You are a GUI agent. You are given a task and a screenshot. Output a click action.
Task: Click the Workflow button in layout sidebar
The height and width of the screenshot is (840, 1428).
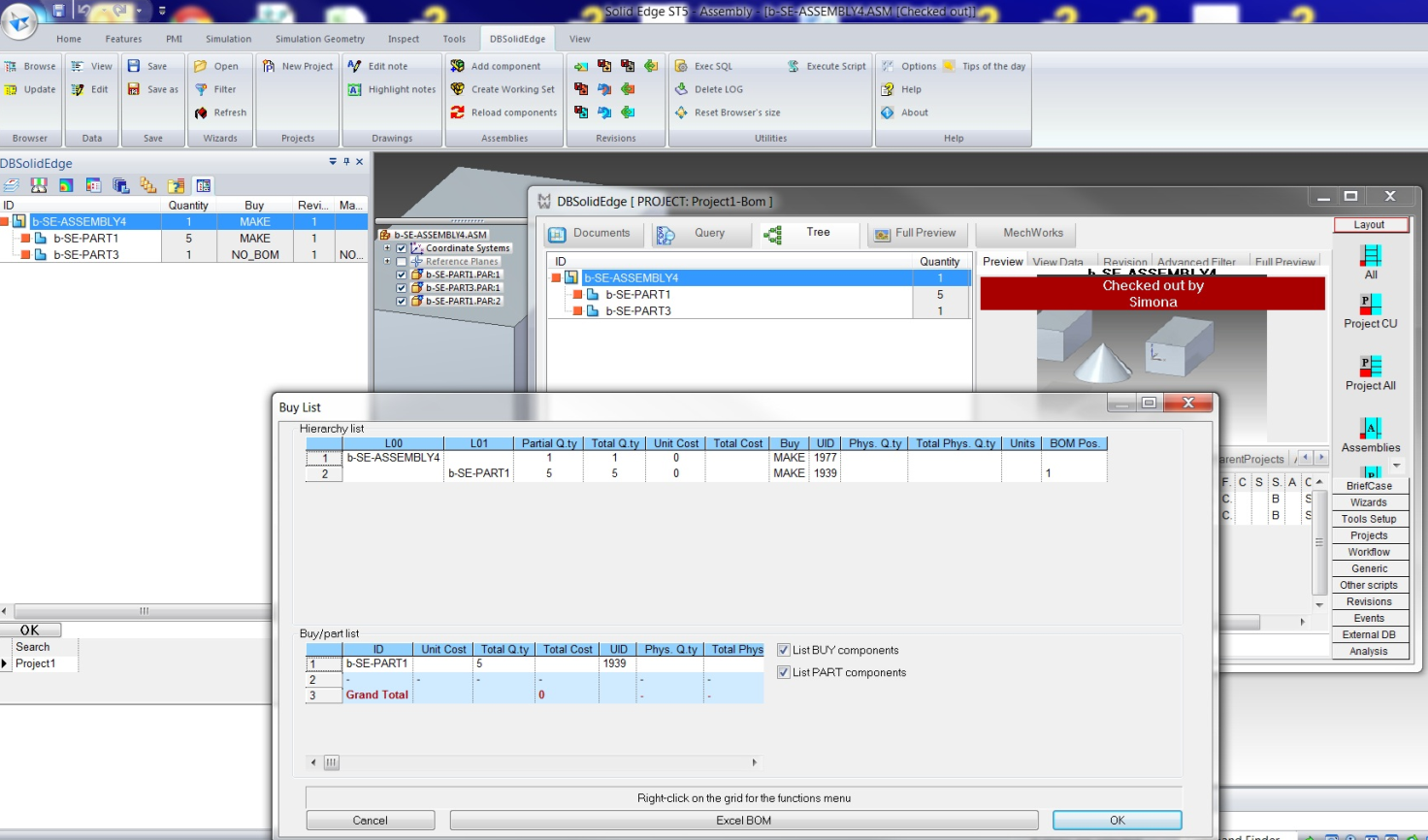[x=1370, y=552]
